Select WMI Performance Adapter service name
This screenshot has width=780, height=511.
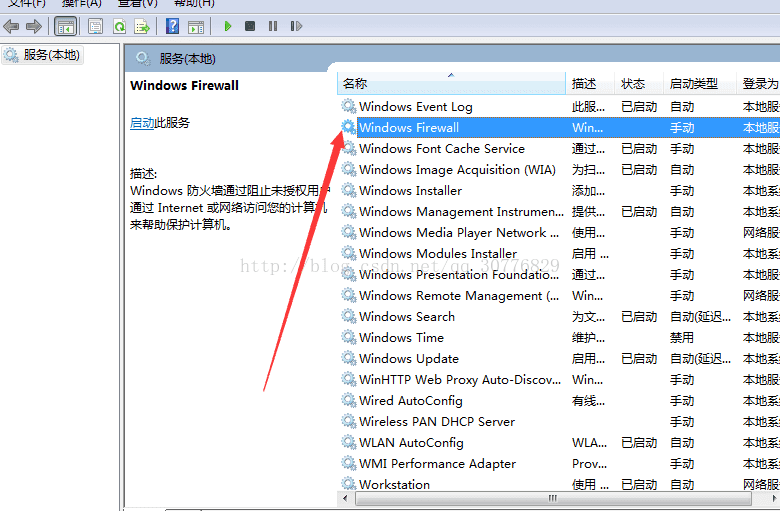tap(437, 463)
